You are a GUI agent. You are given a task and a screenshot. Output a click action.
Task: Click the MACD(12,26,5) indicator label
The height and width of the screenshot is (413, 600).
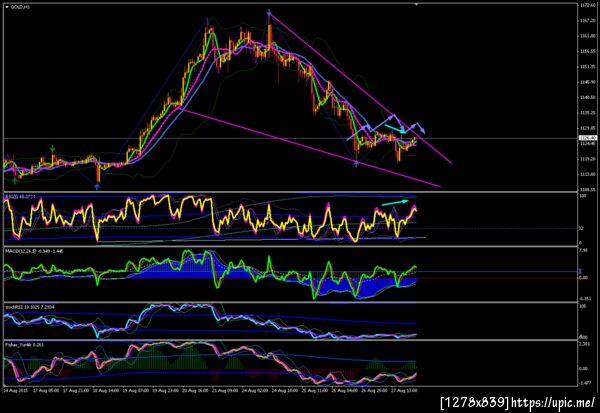click(34, 251)
